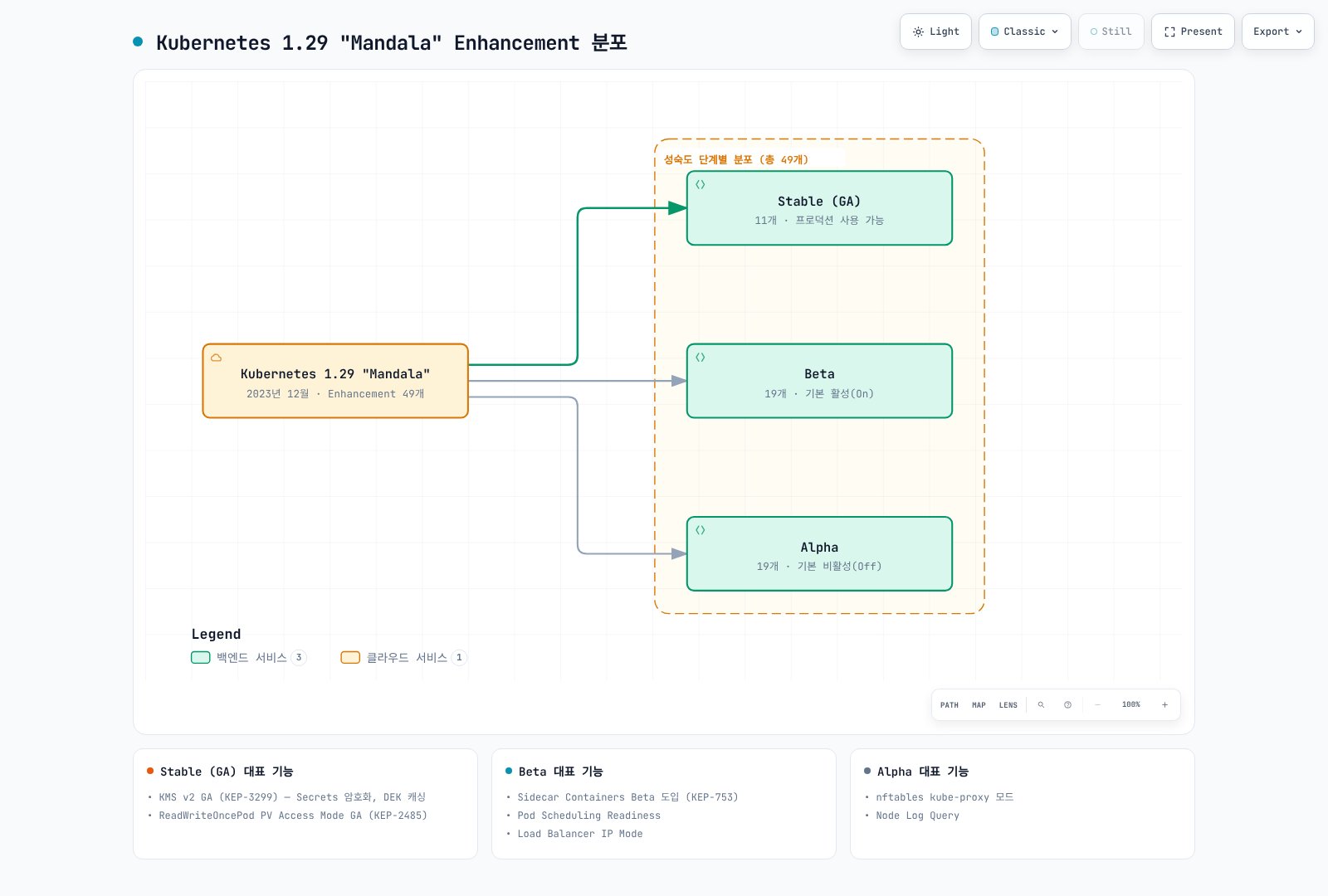Click the code icon on Stable (GA) node

pos(701,184)
